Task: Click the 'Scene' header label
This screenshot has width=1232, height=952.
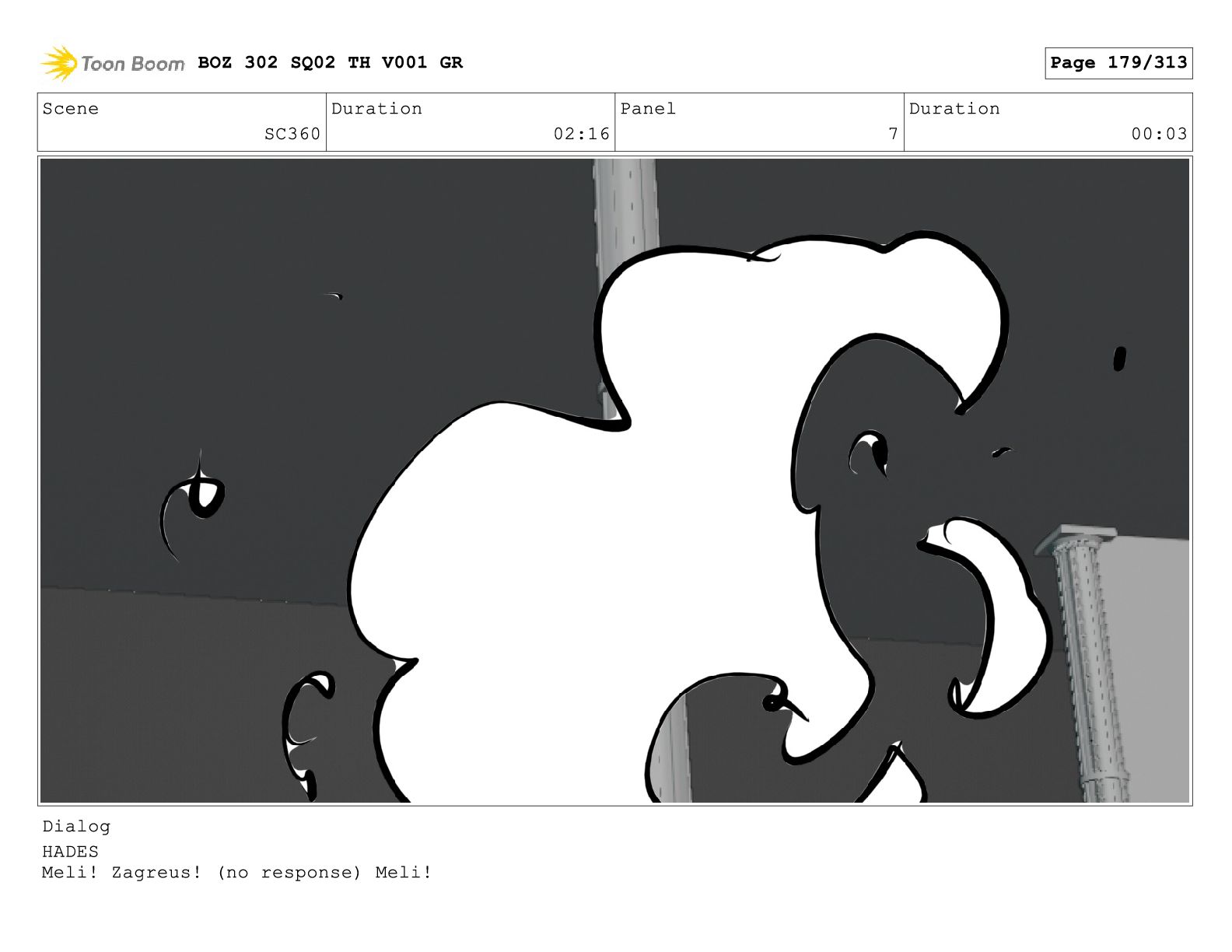Action: (71, 109)
